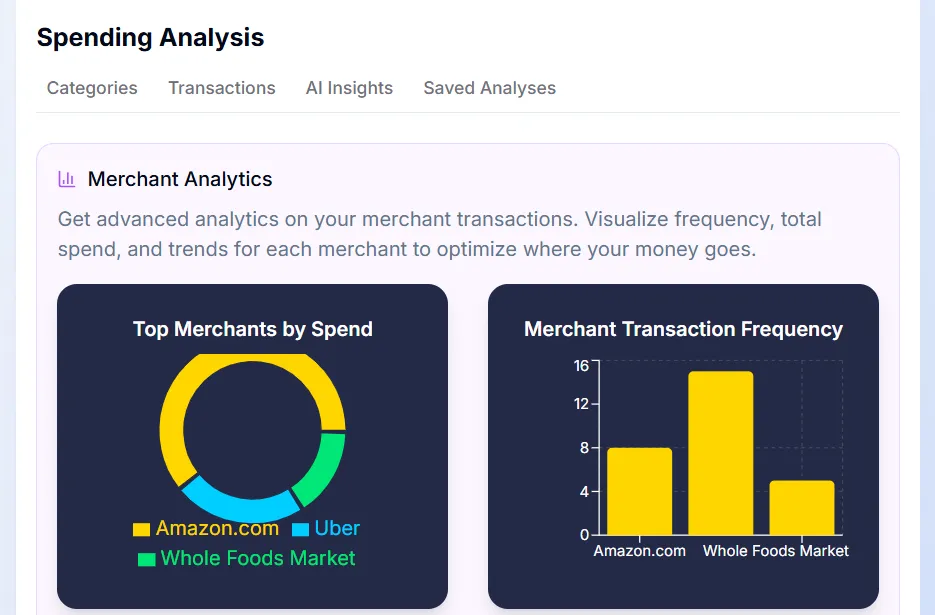The width and height of the screenshot is (935, 615).
Task: Open the AI Insights tab
Action: (349, 88)
